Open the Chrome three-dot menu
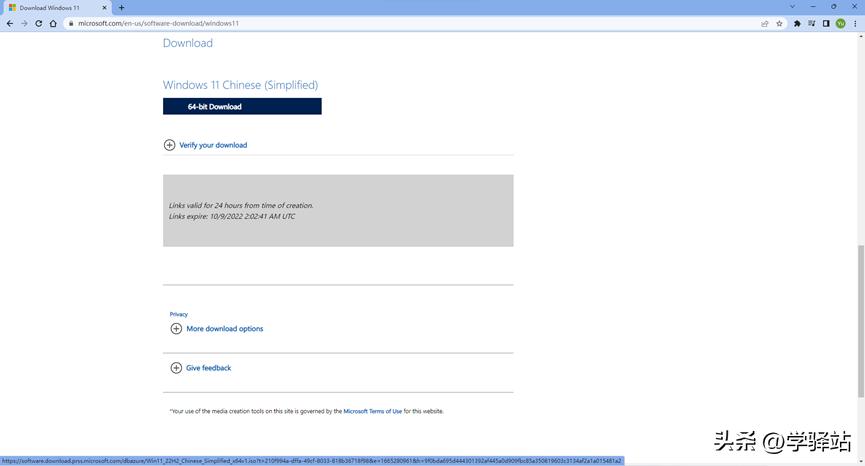Screen dimensions: 865x466 (856, 24)
